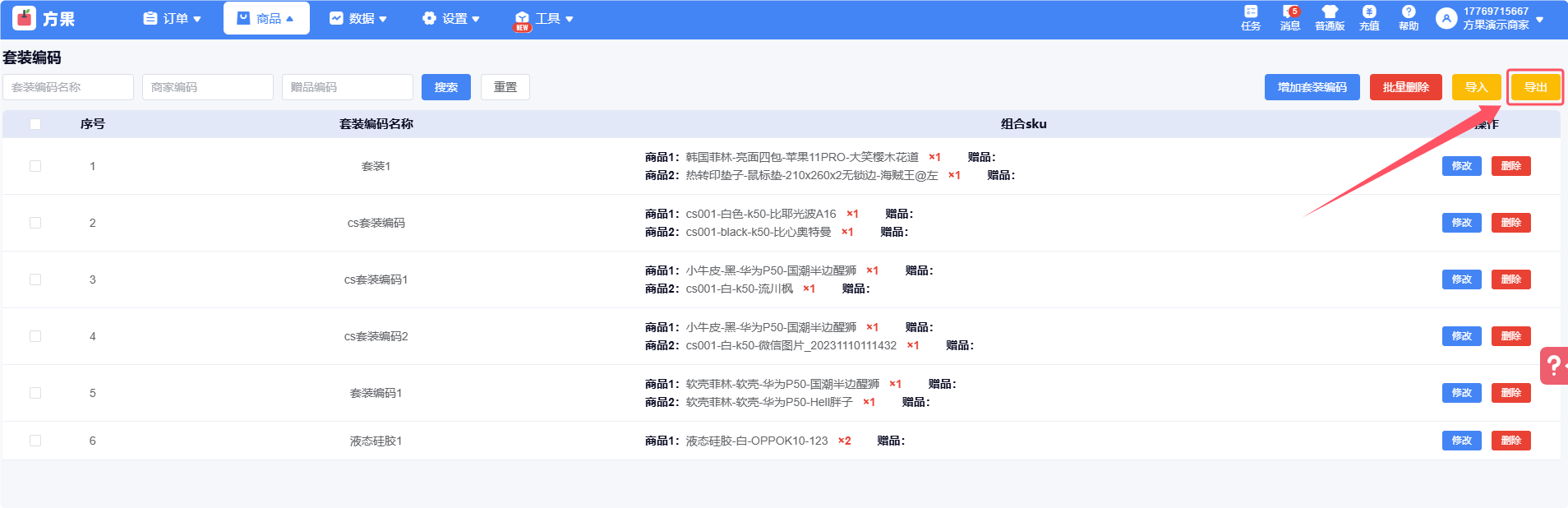Open the 设置 settings menu

(x=451, y=18)
